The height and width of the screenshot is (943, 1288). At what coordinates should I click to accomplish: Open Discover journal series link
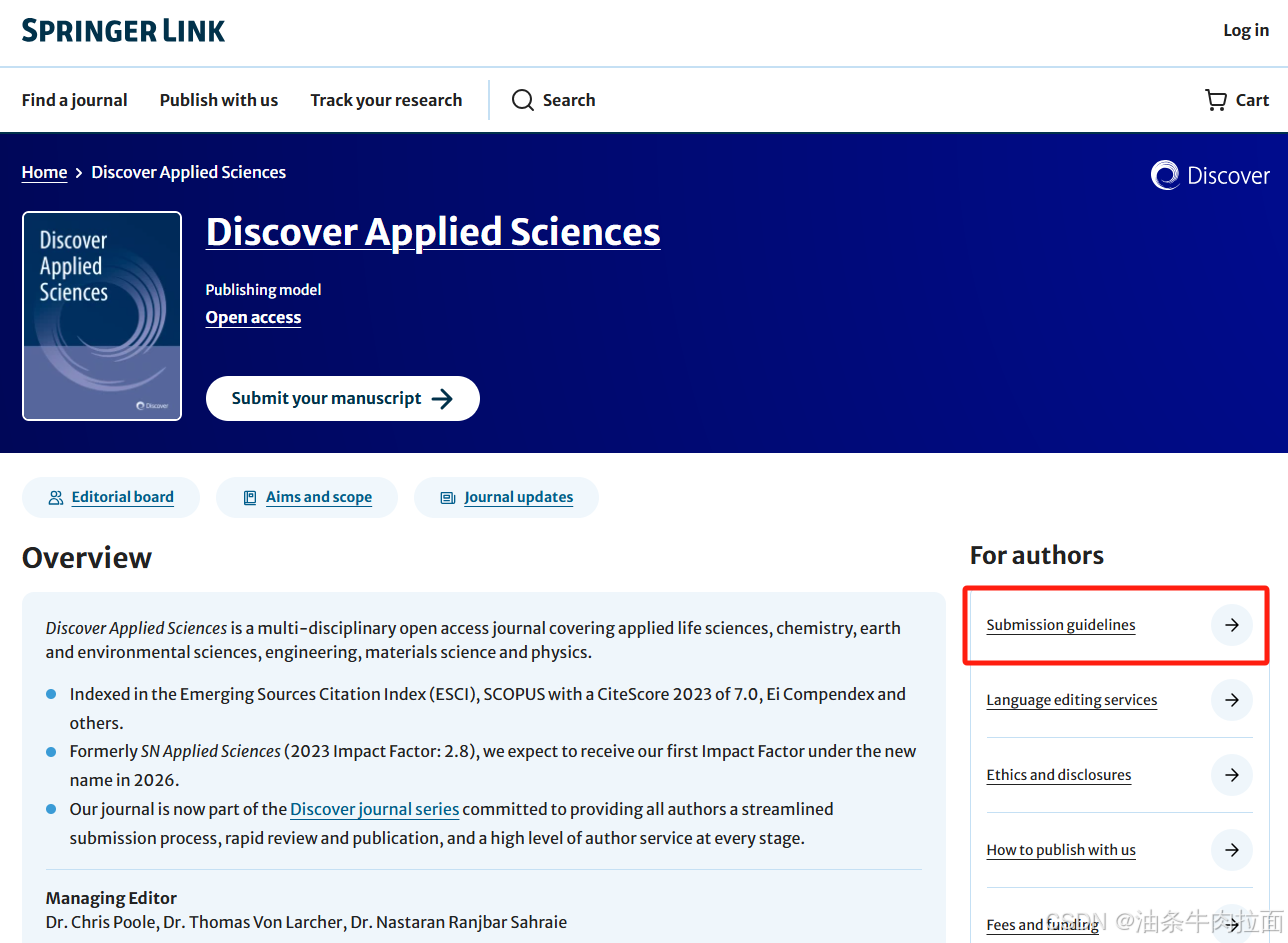375,809
